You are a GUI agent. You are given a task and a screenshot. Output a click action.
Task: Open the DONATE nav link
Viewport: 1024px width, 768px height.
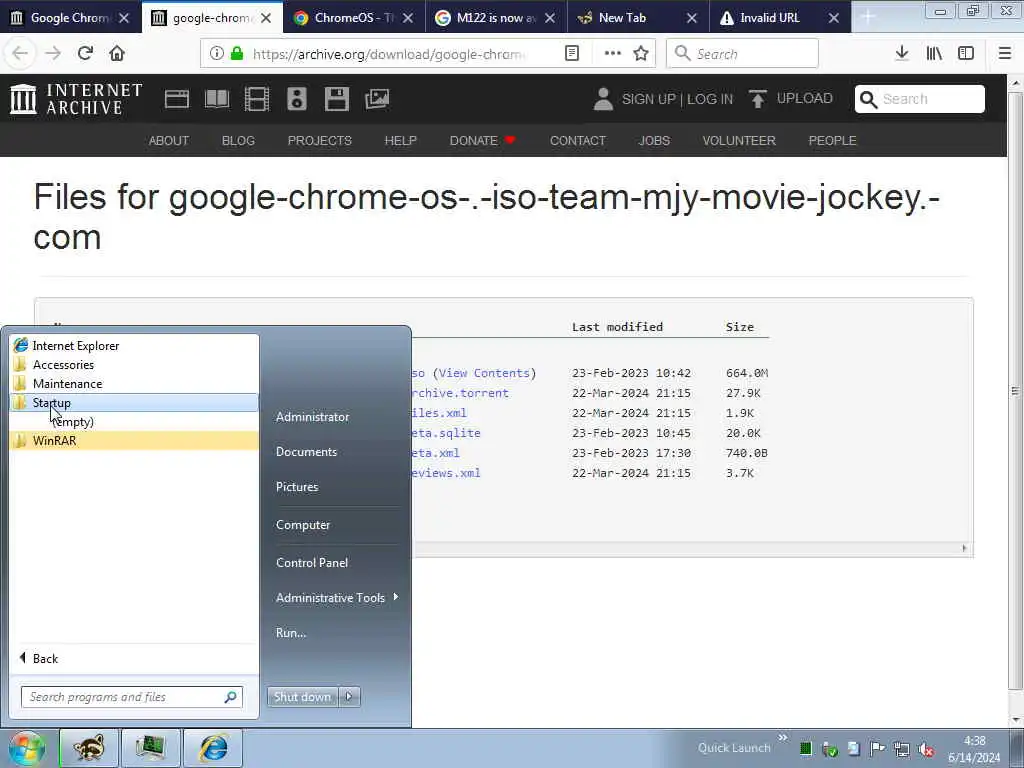(x=482, y=140)
